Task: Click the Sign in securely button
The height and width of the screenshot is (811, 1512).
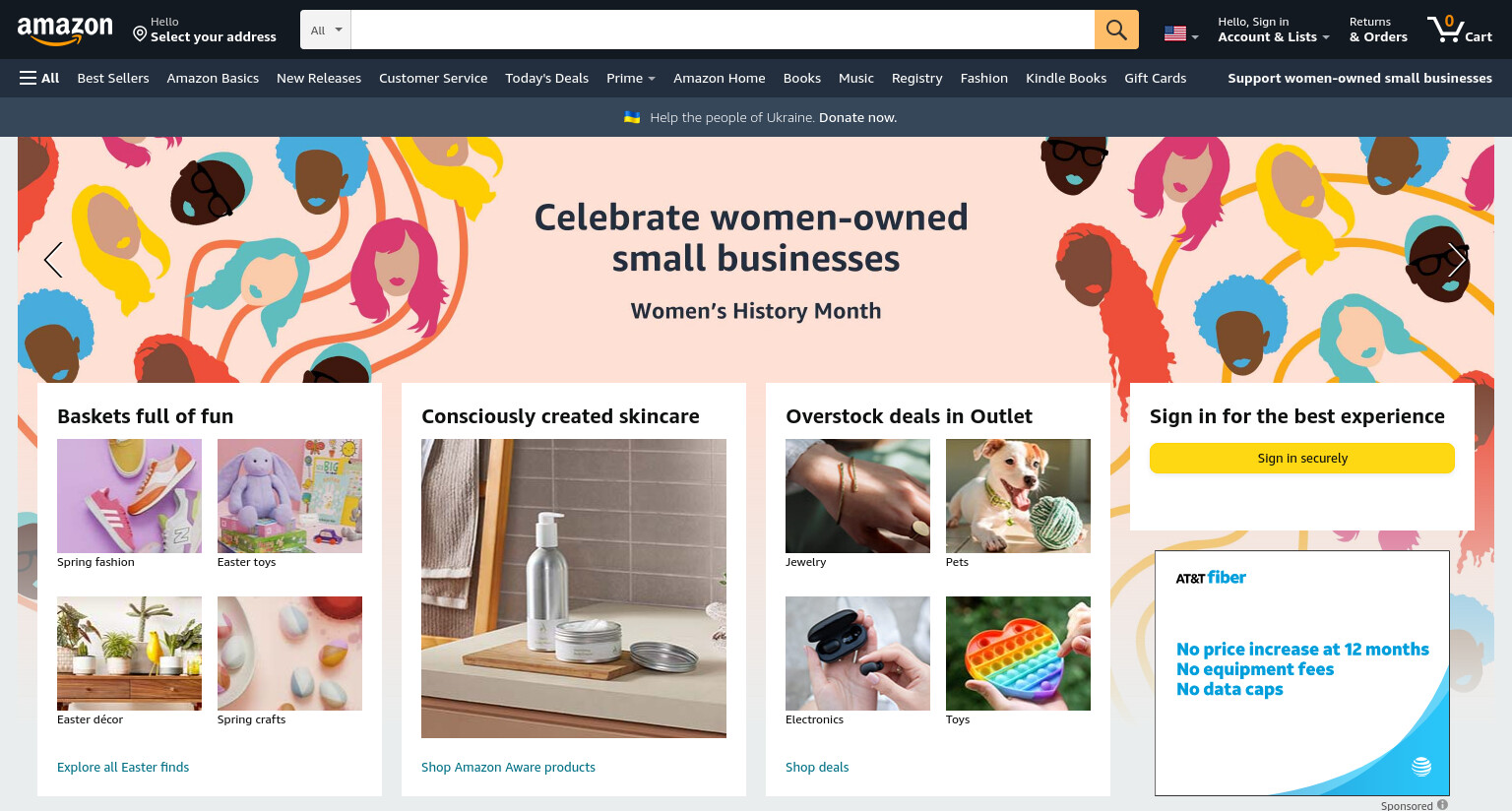Action: 1301,458
